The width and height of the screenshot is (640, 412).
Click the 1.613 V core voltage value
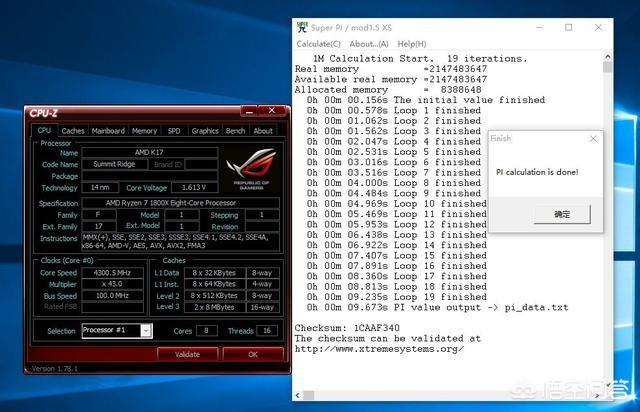(194, 187)
